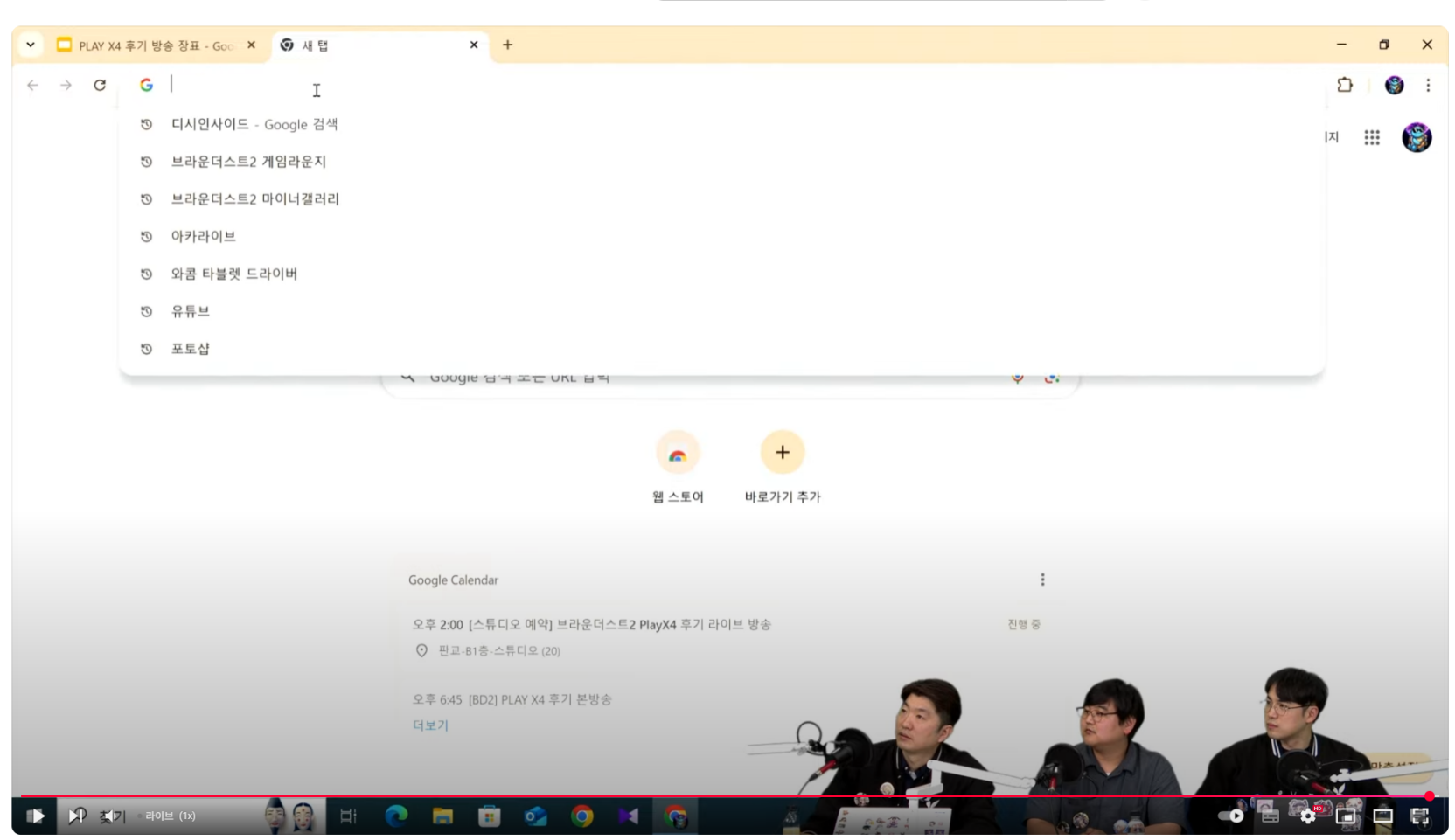Click the 판교-B1층-스튜디오 location text
The image size is (1455, 840).
(x=499, y=650)
